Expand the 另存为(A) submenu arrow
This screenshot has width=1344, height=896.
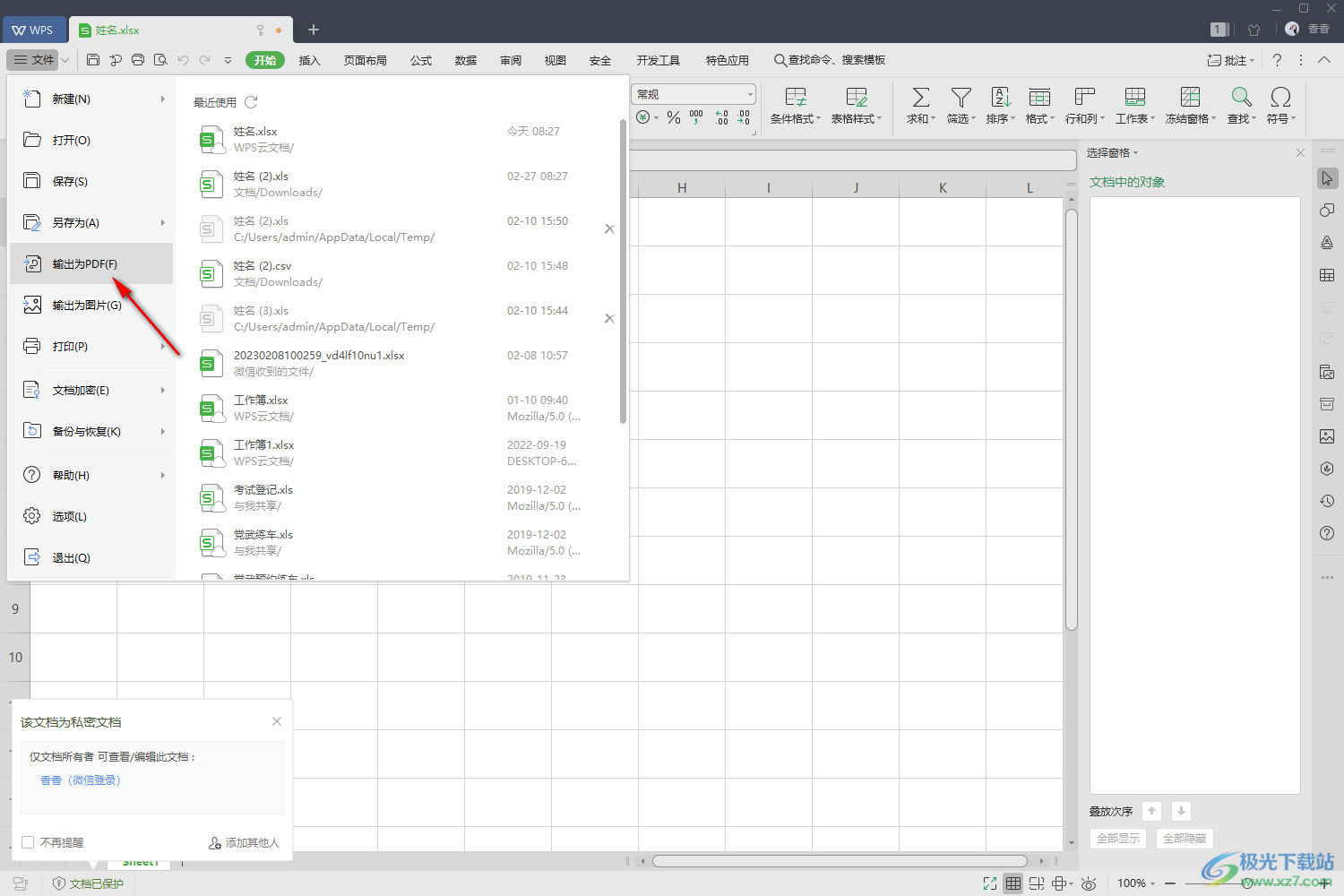coord(162,222)
